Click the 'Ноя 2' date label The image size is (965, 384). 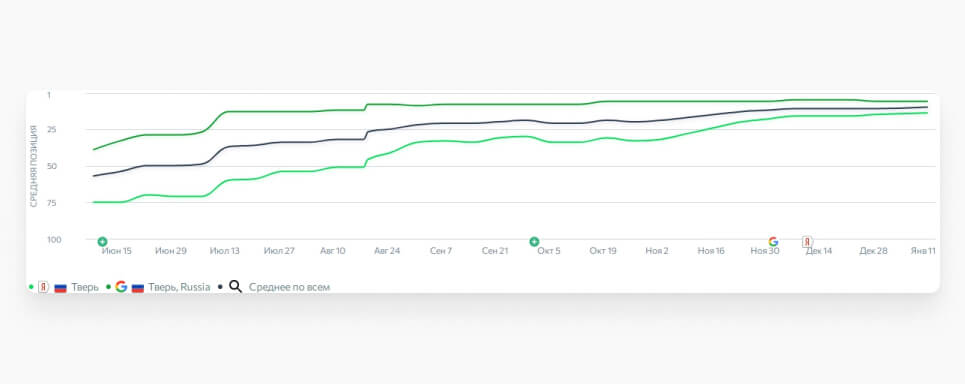(x=657, y=251)
